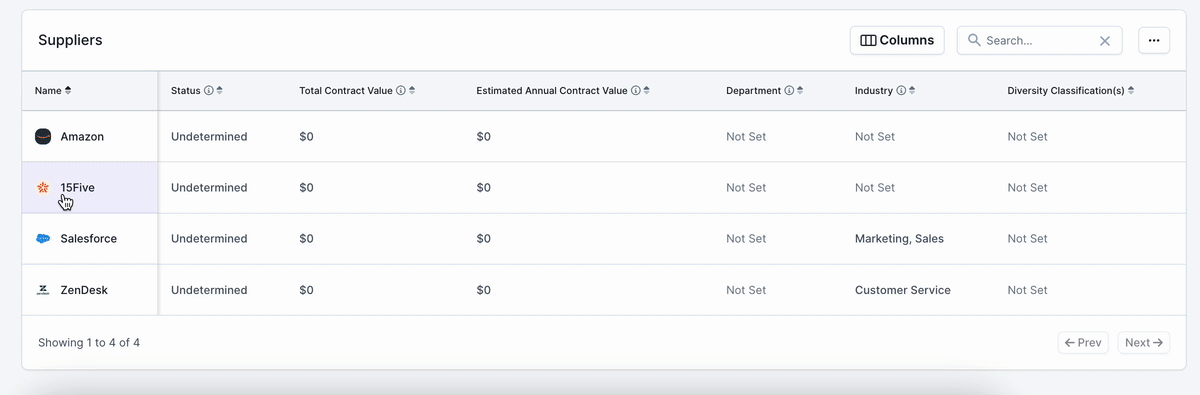1200x395 pixels.
Task: Select Salesforce's Marketing, Sales industry cell
Action: (x=899, y=239)
